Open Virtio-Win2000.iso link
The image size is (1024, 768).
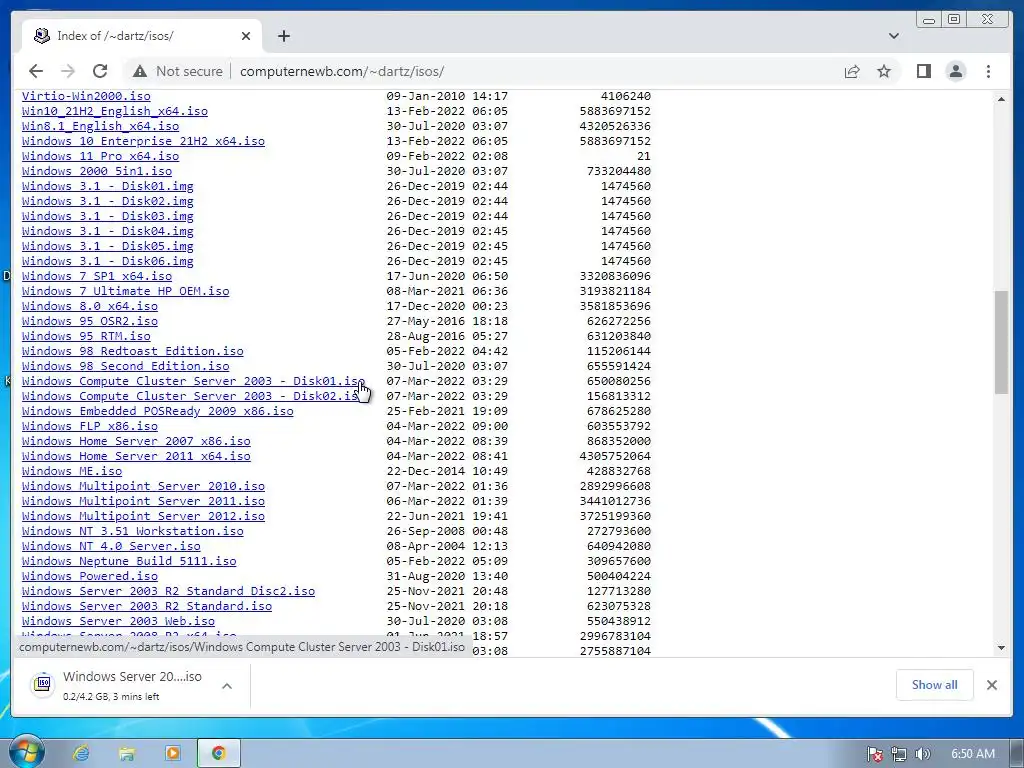(86, 96)
